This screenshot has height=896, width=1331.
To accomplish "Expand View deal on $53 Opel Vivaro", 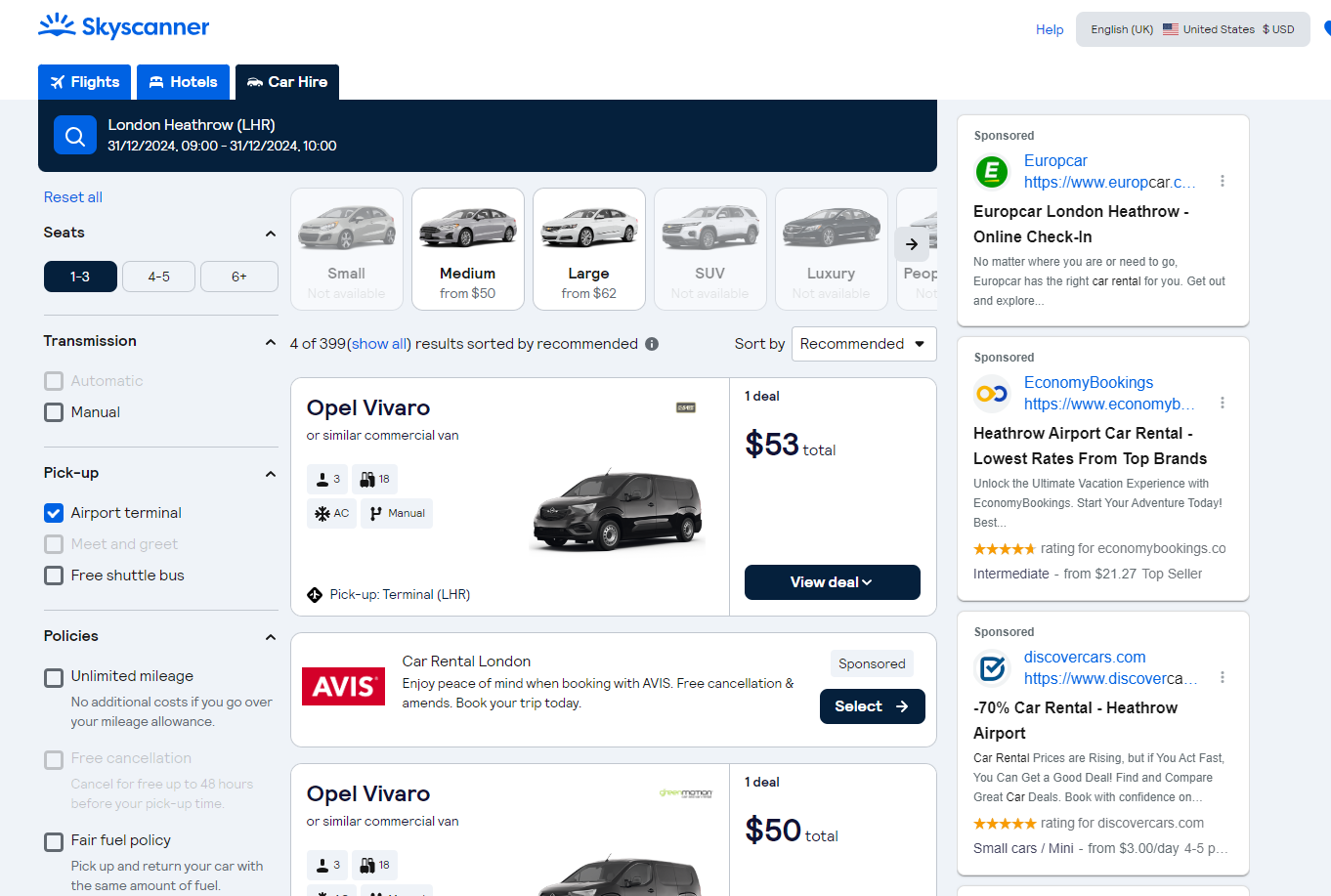I will (x=832, y=582).
